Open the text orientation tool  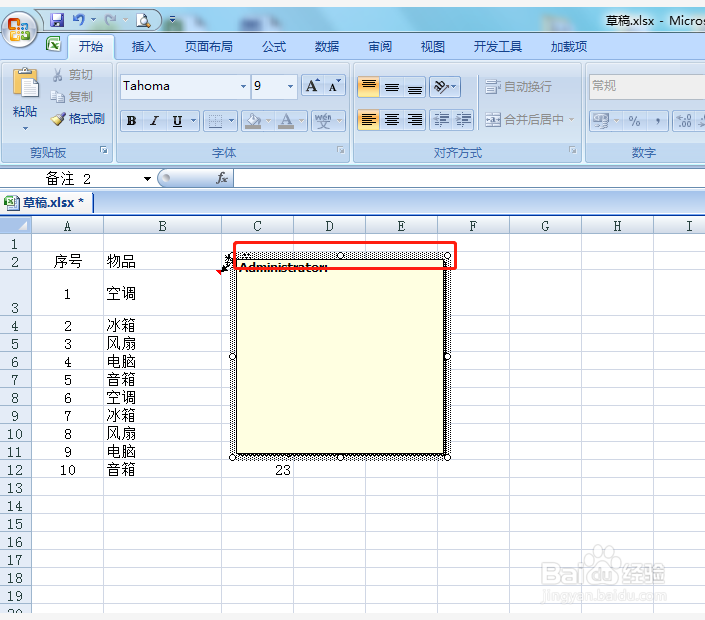445,86
